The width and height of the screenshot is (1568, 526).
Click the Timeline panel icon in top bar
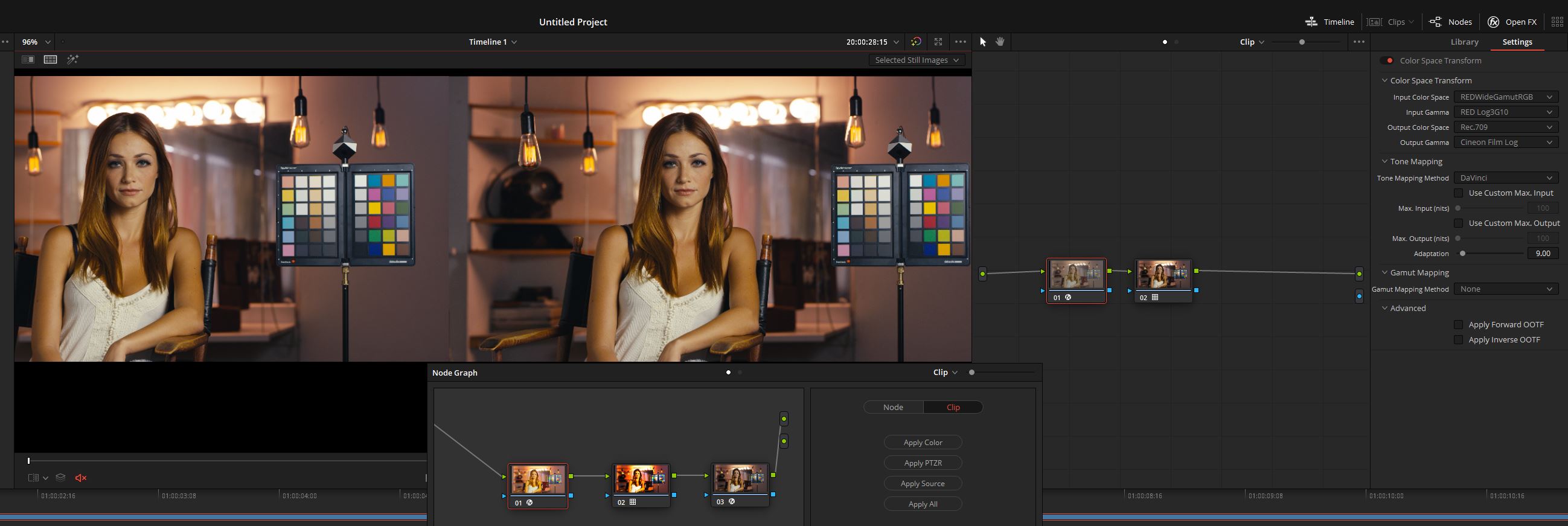[1311, 22]
